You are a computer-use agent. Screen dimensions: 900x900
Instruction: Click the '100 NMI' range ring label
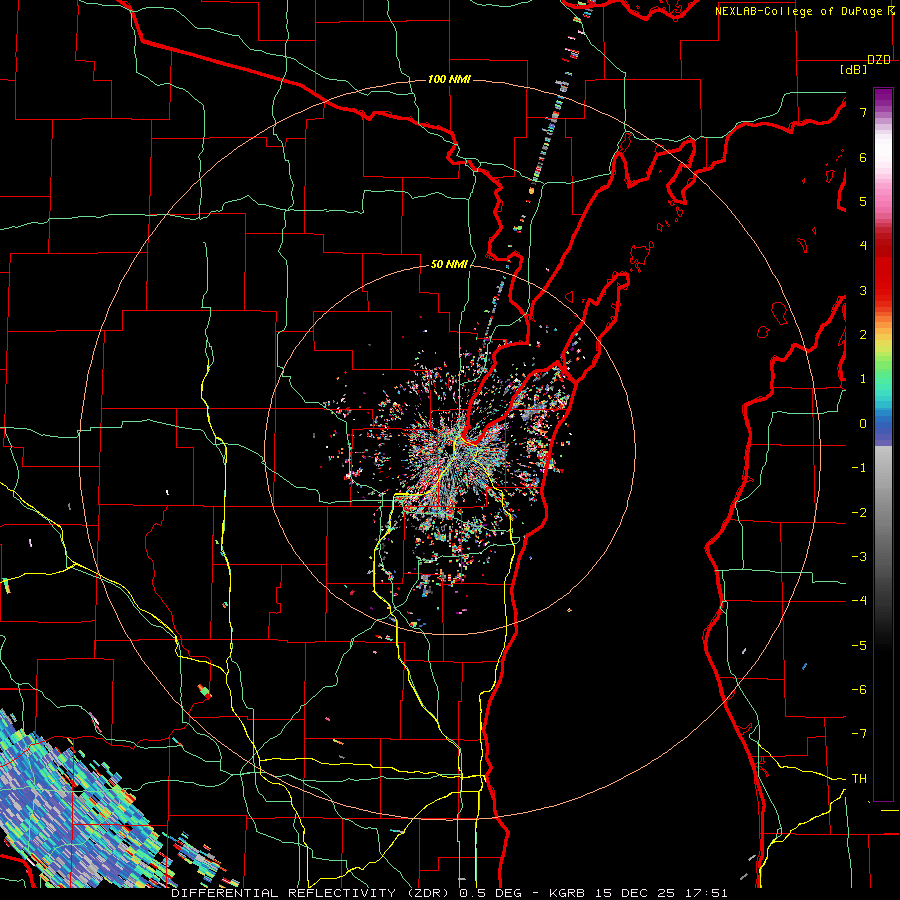tap(449, 79)
